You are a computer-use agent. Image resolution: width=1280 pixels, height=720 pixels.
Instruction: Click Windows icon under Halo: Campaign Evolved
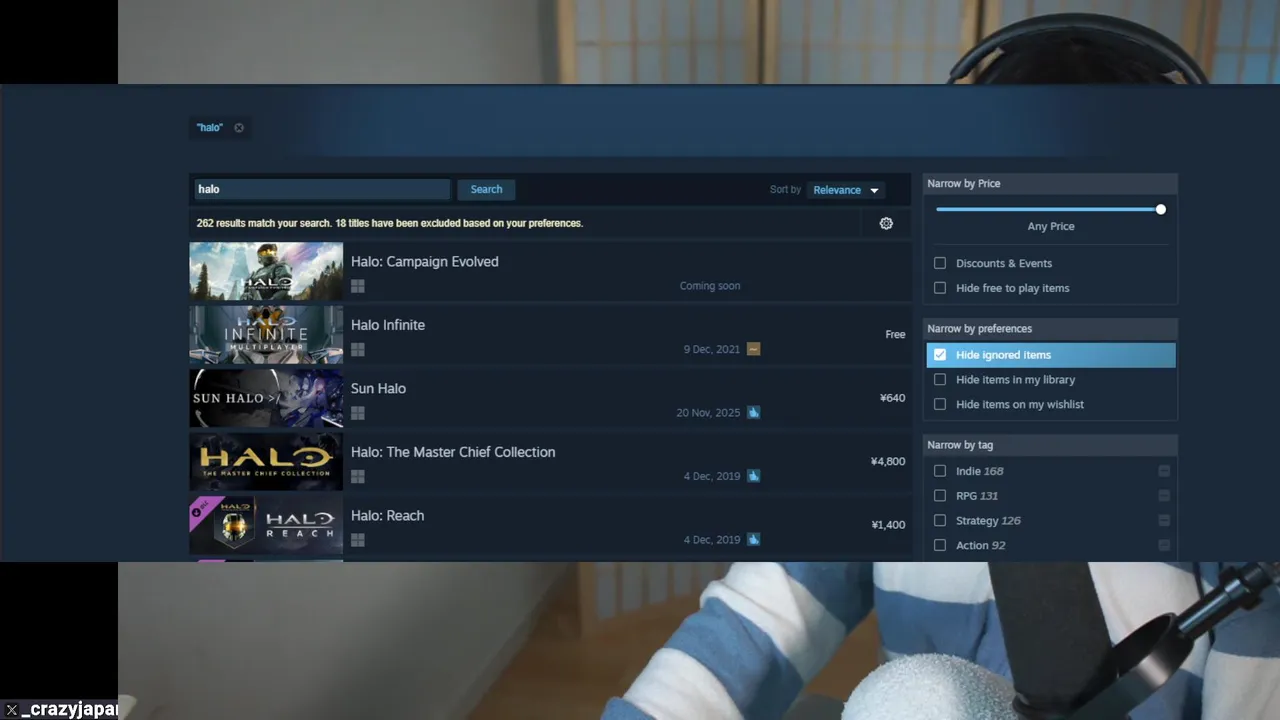pyautogui.click(x=358, y=286)
